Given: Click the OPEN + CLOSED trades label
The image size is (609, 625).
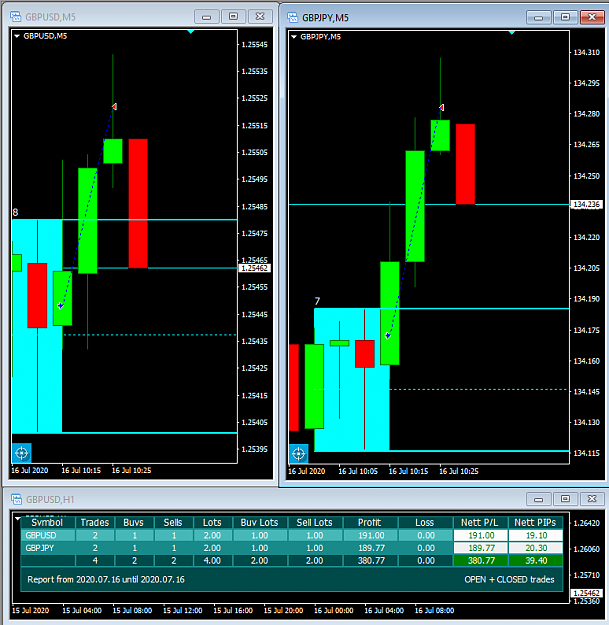Looking at the screenshot, I should (x=509, y=580).
